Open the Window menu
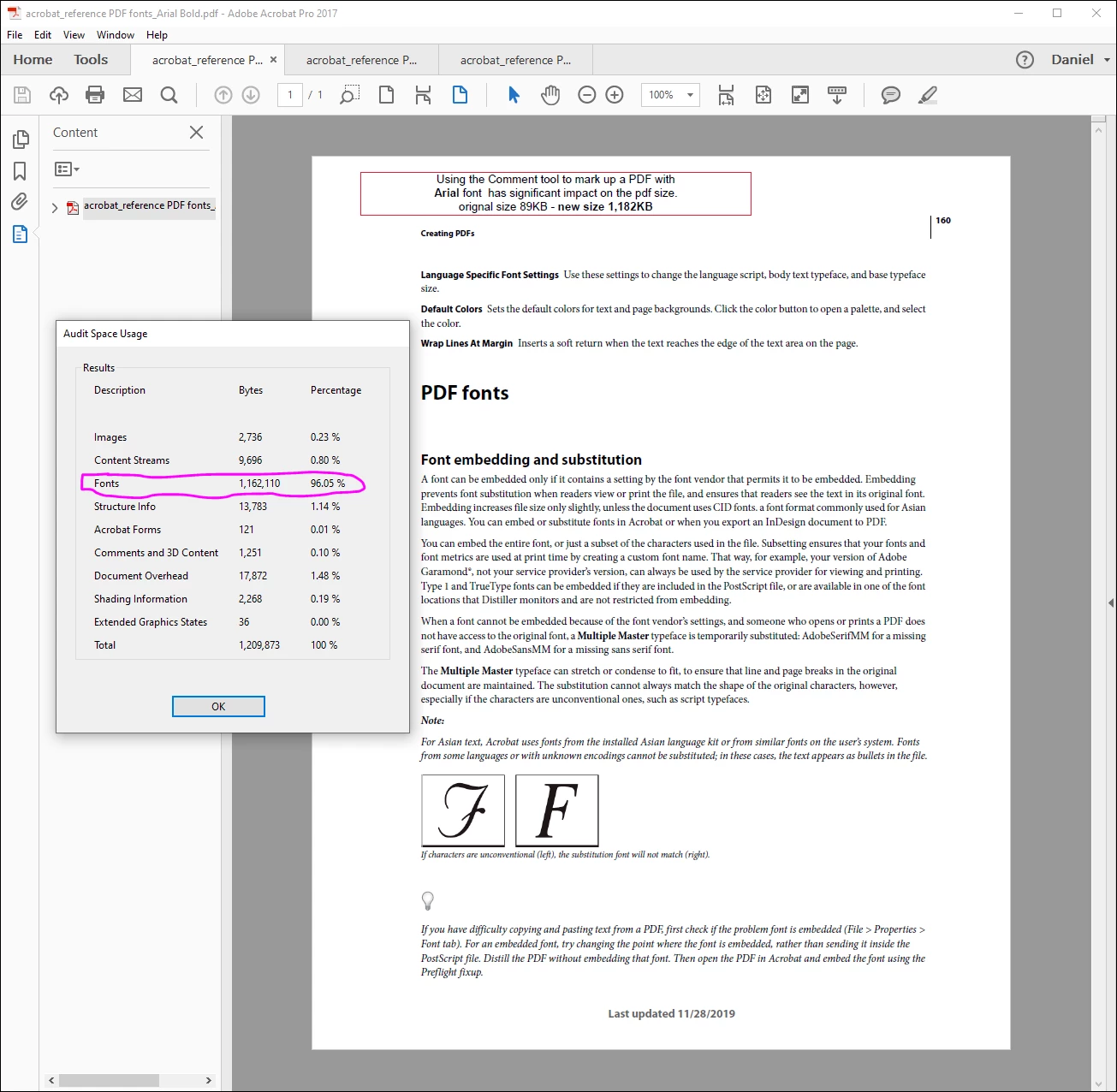 (x=116, y=35)
